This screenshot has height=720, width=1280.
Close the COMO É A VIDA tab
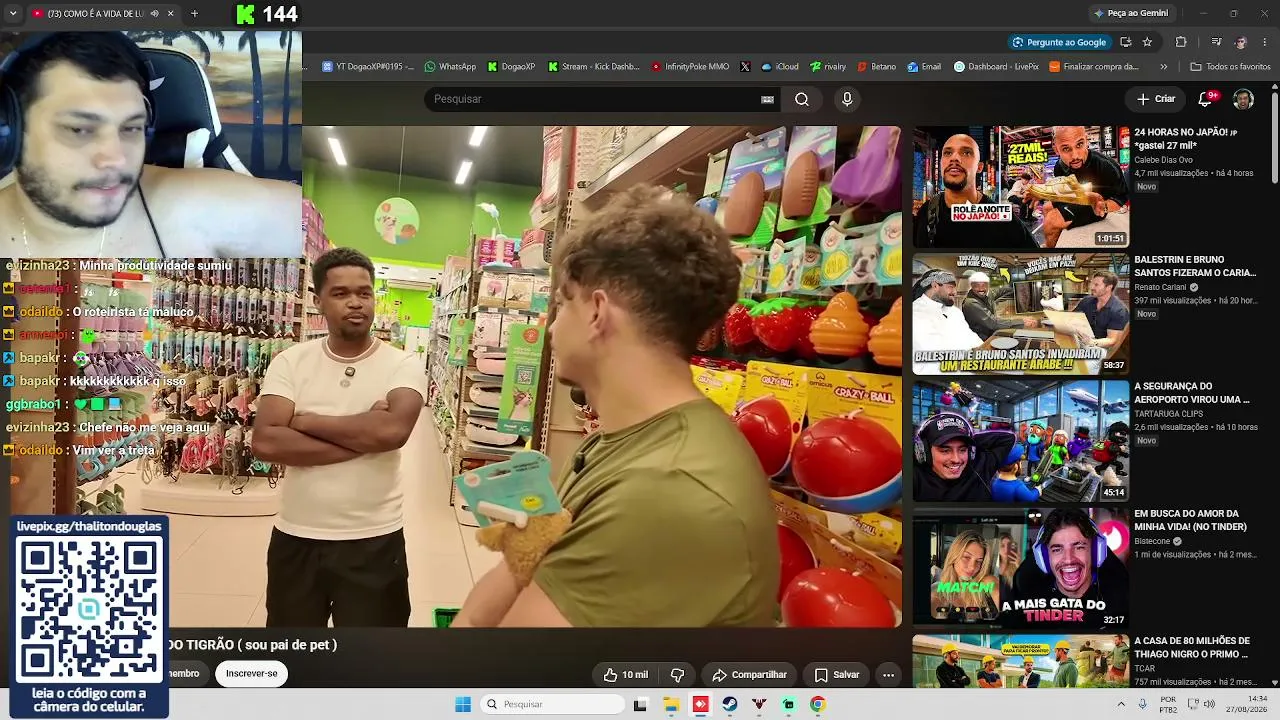click(170, 14)
